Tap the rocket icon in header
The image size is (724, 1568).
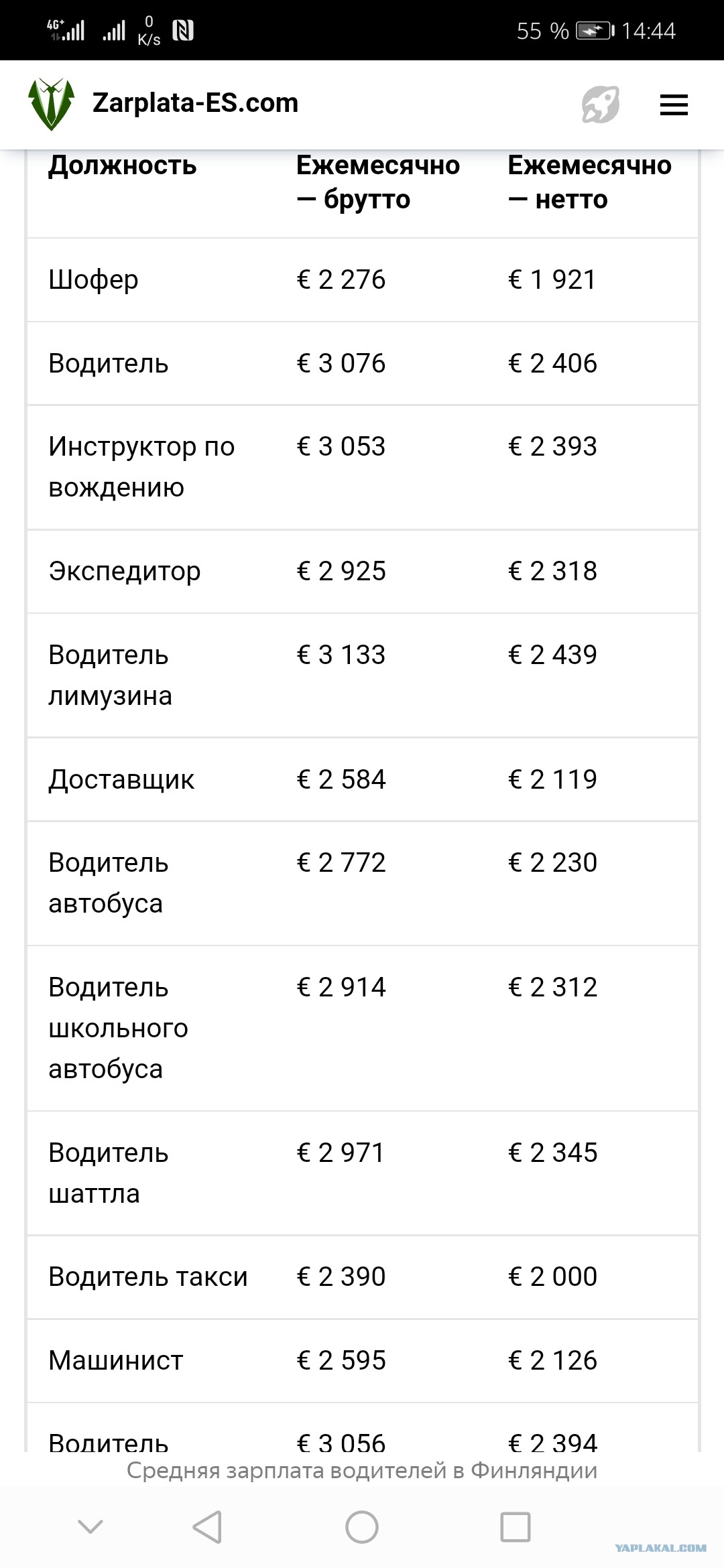coord(601,105)
